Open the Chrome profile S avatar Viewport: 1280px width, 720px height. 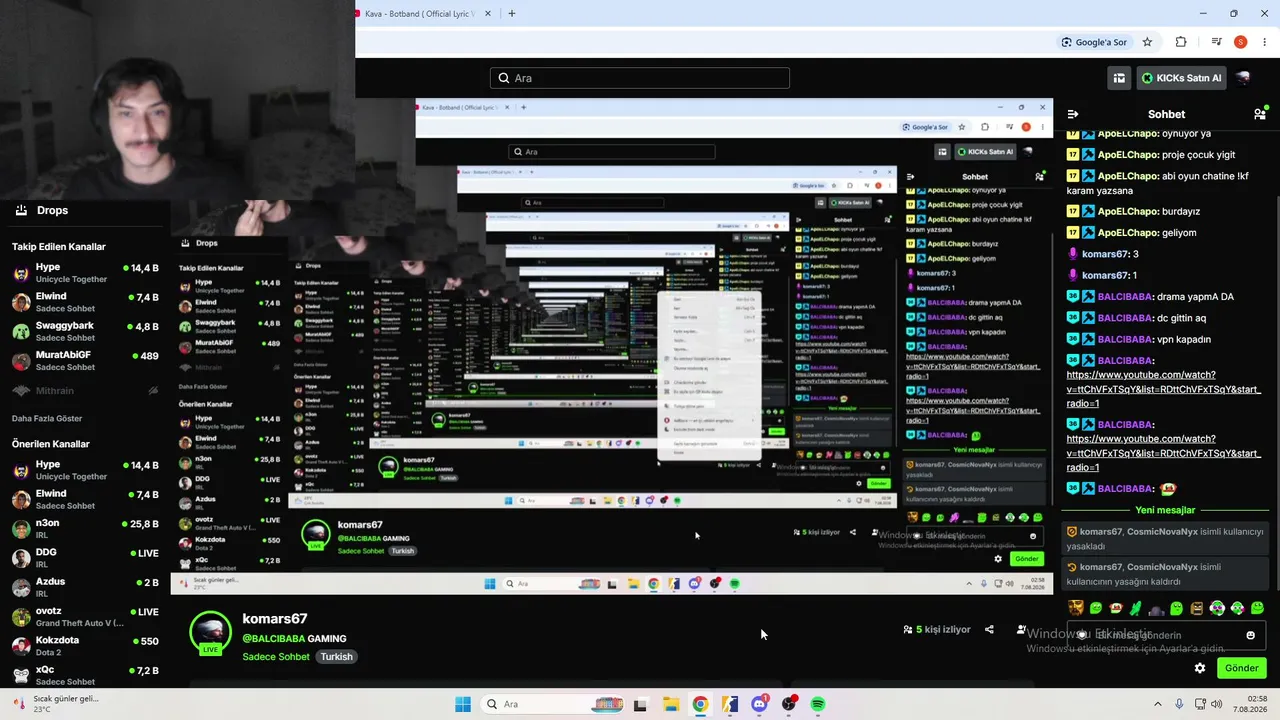tap(1241, 42)
